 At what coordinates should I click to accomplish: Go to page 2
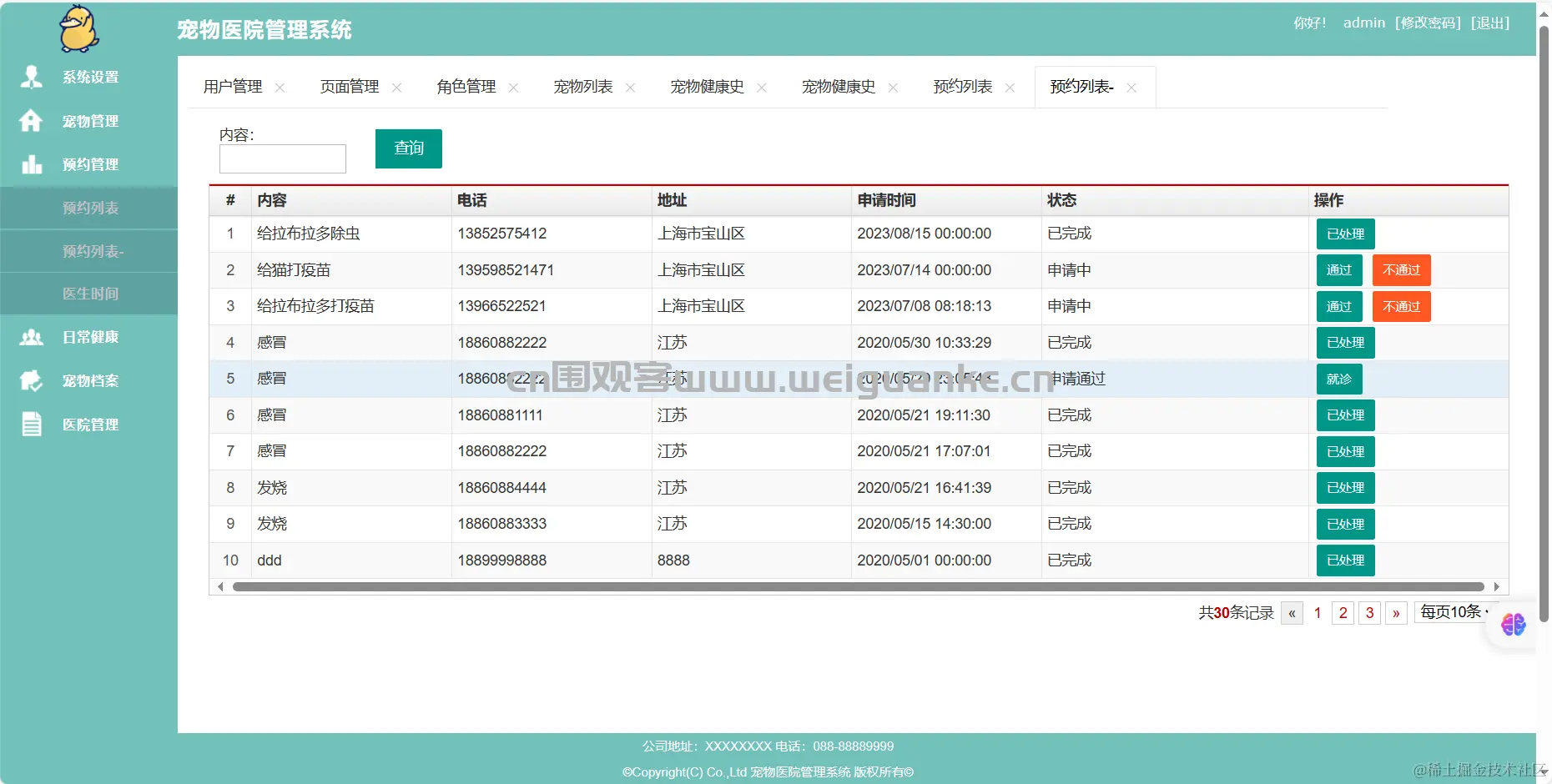1343,613
